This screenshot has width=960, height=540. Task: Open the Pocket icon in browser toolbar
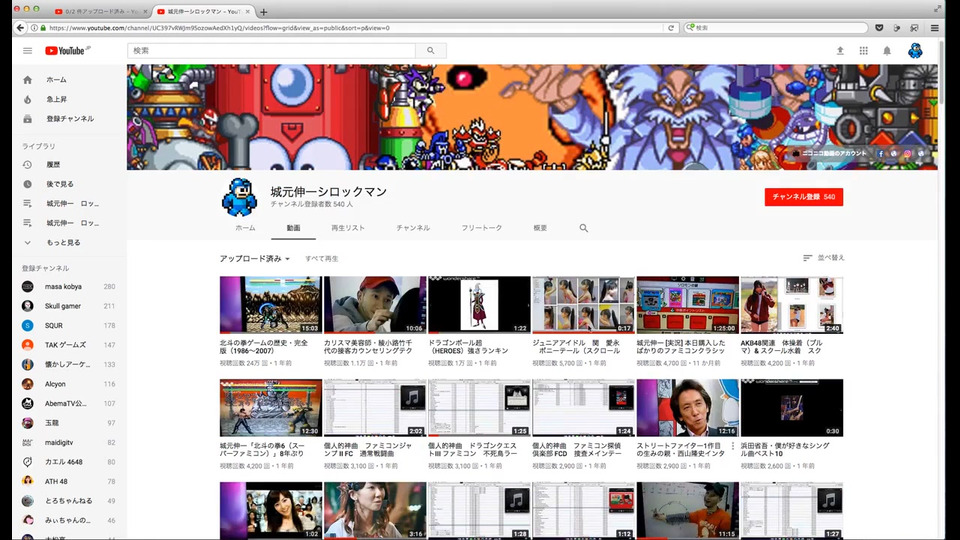tap(879, 28)
